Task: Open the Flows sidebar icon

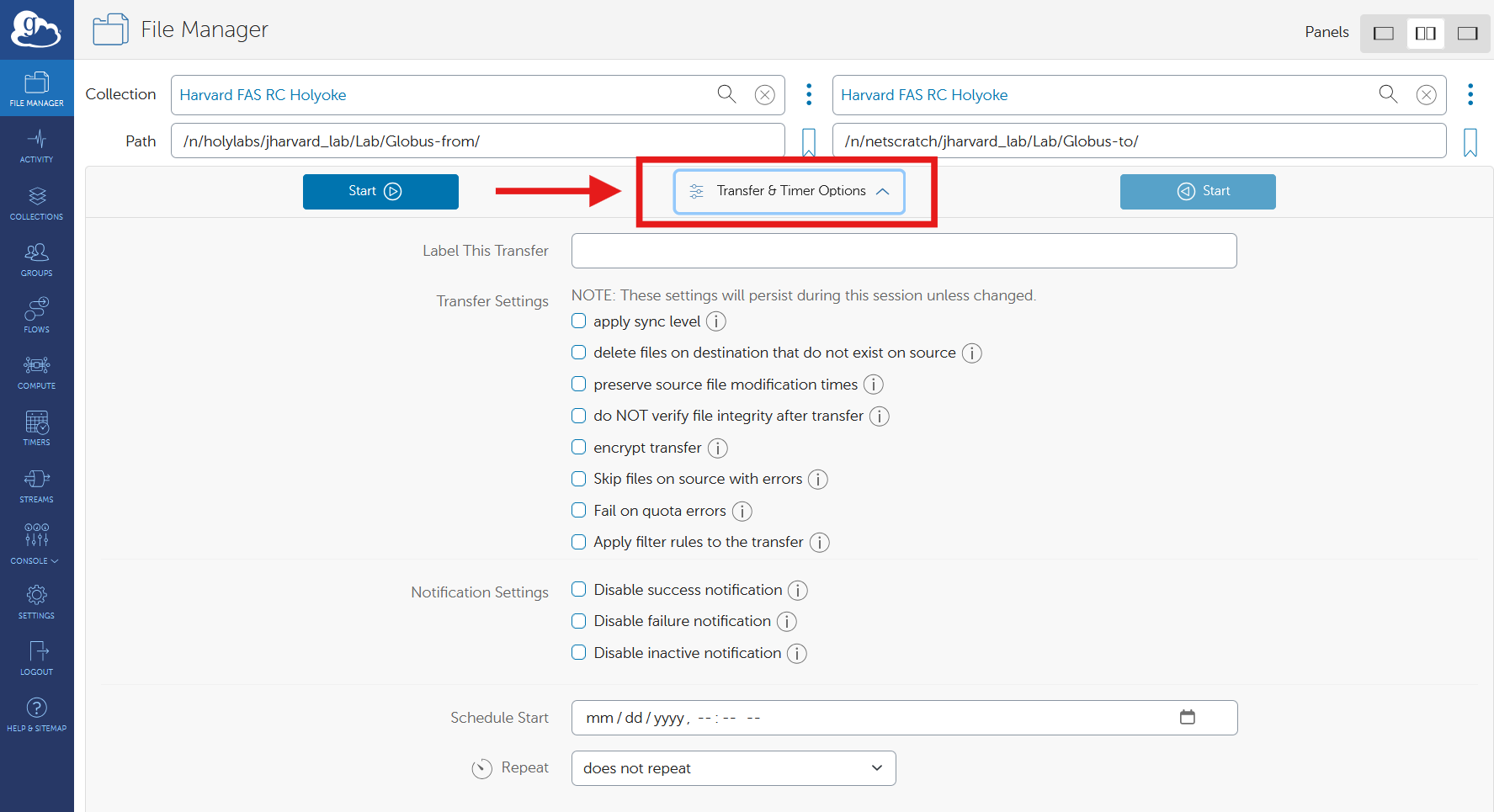Action: [x=36, y=315]
